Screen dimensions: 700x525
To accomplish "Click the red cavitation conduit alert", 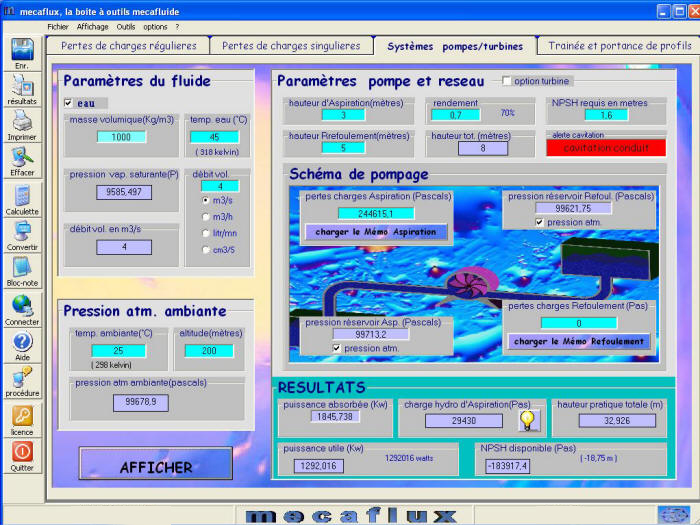I will coord(606,148).
